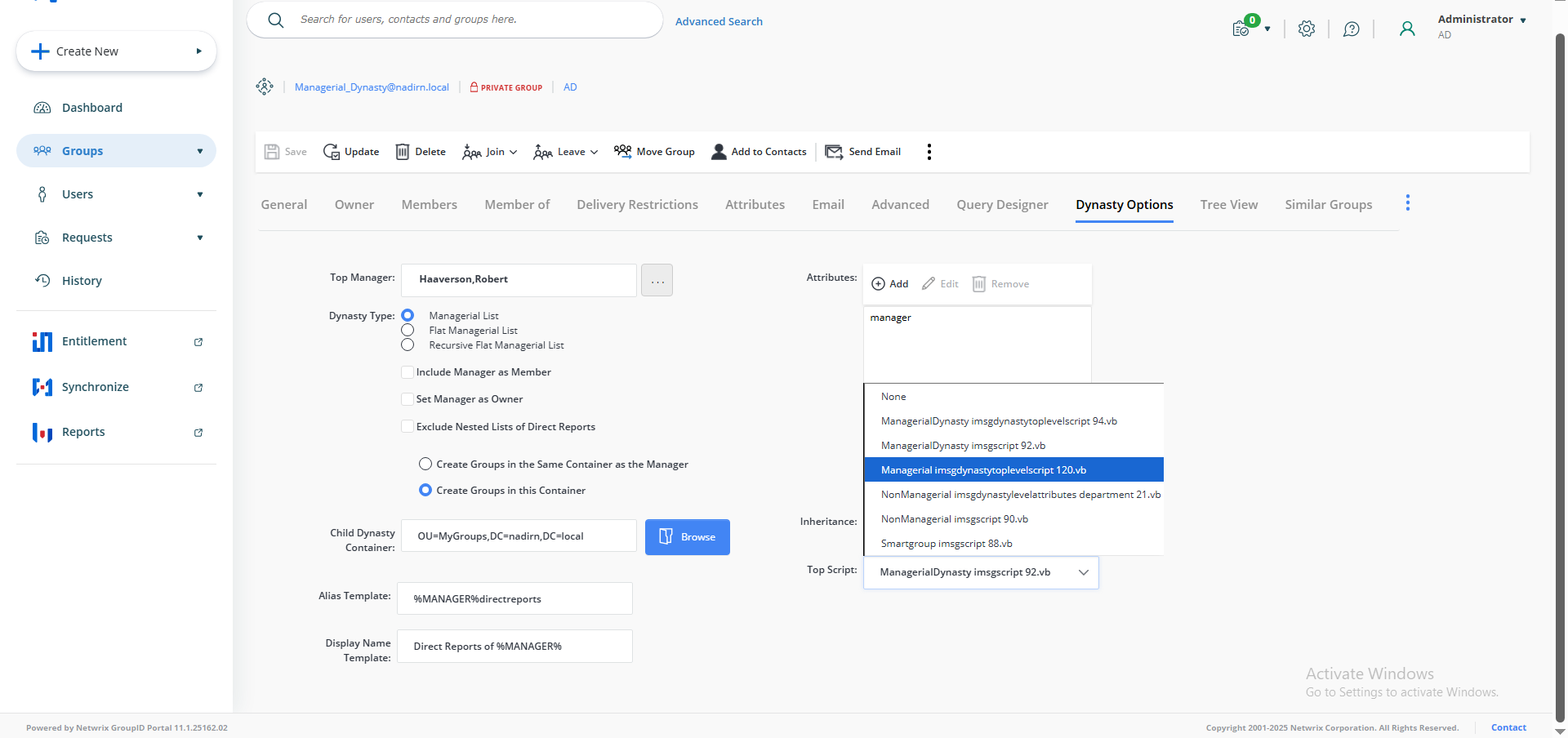Expand the Top Script dropdown

[x=1083, y=572]
